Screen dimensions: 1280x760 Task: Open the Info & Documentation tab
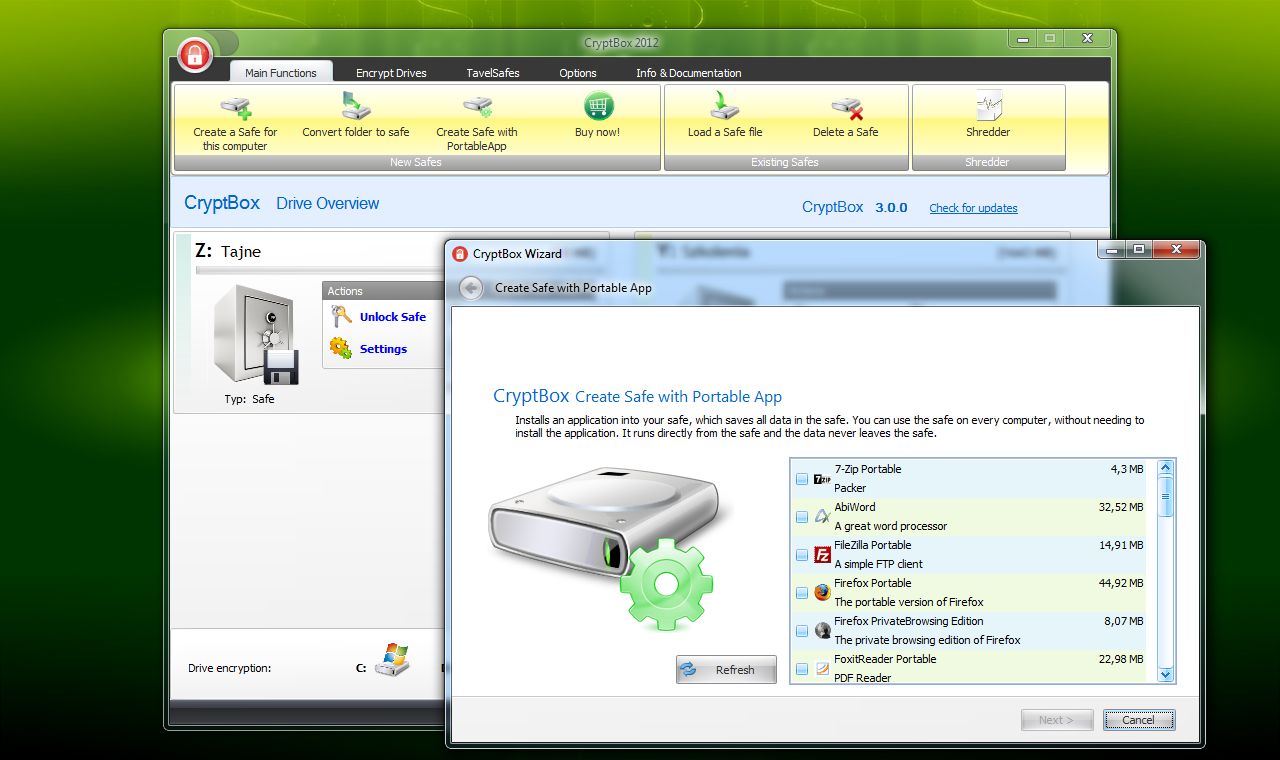(x=689, y=73)
